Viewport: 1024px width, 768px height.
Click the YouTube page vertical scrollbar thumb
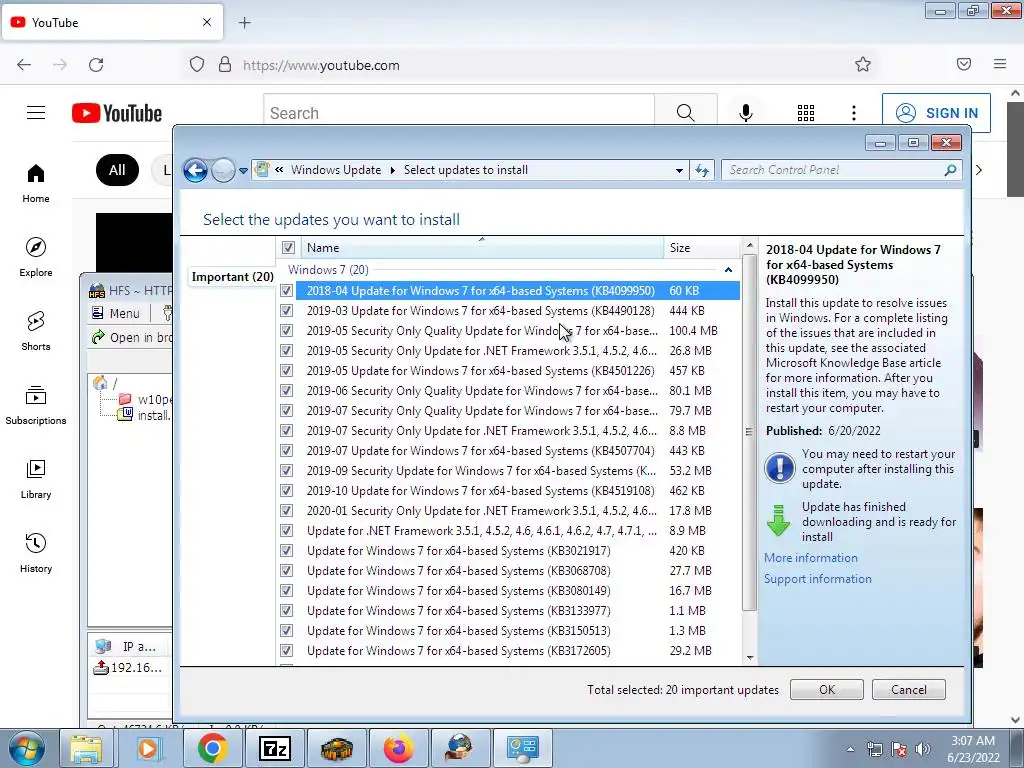1015,150
